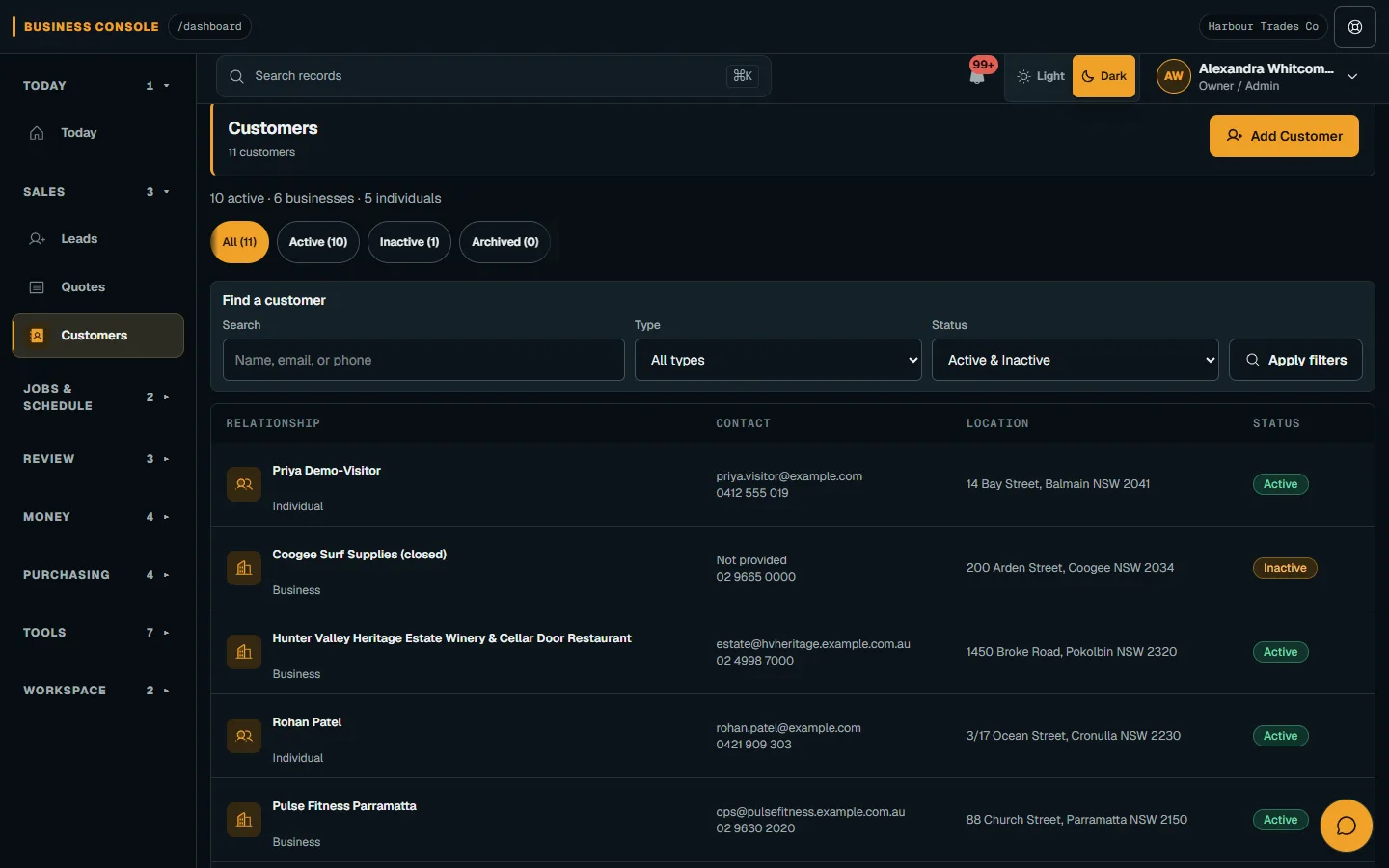Collapse the Sales sidebar section
This screenshot has height=868, width=1389.
[96, 192]
